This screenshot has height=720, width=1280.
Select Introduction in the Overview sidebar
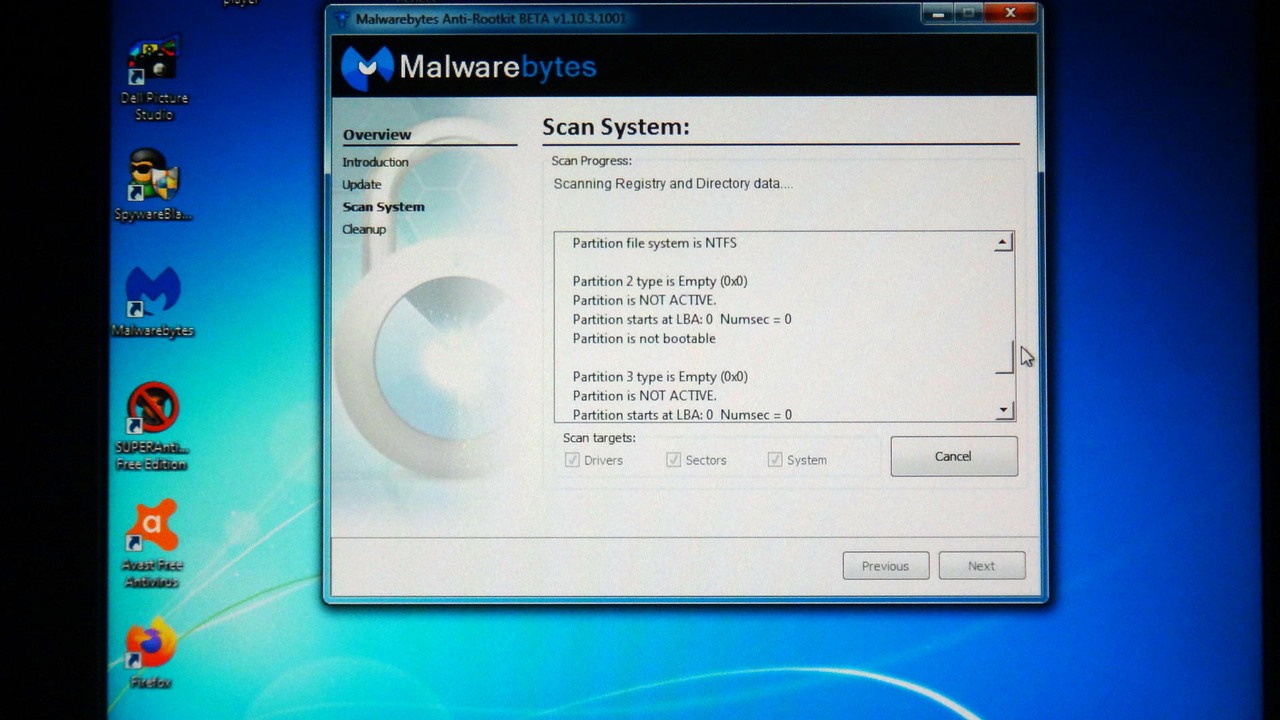click(x=375, y=162)
